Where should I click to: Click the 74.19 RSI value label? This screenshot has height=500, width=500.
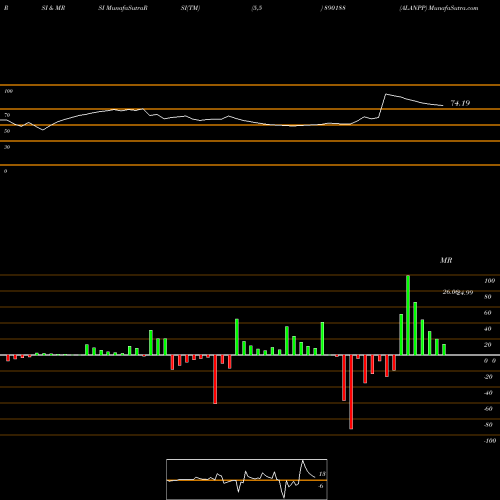(x=460, y=103)
